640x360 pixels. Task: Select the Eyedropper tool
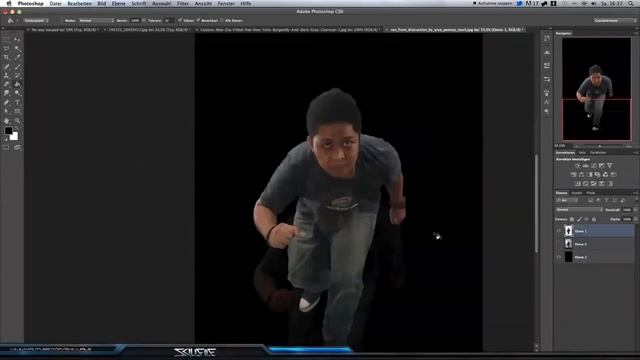[17, 58]
